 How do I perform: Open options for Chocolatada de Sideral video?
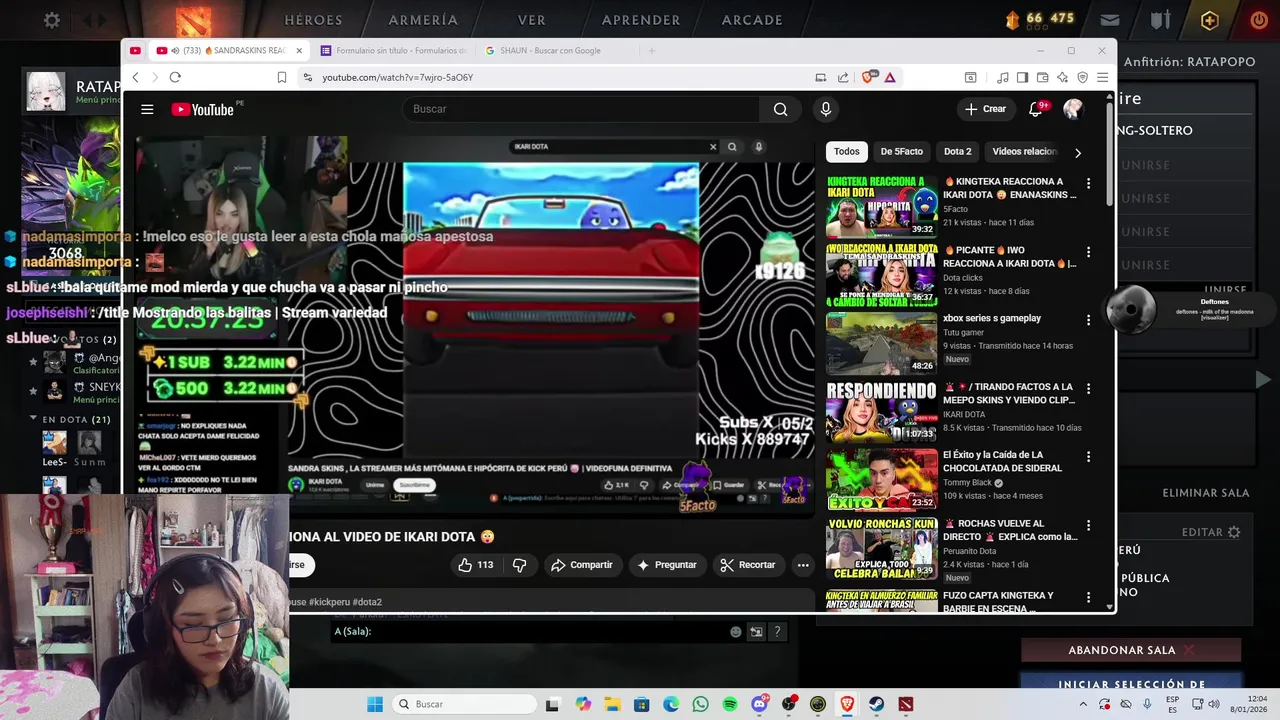click(1088, 457)
